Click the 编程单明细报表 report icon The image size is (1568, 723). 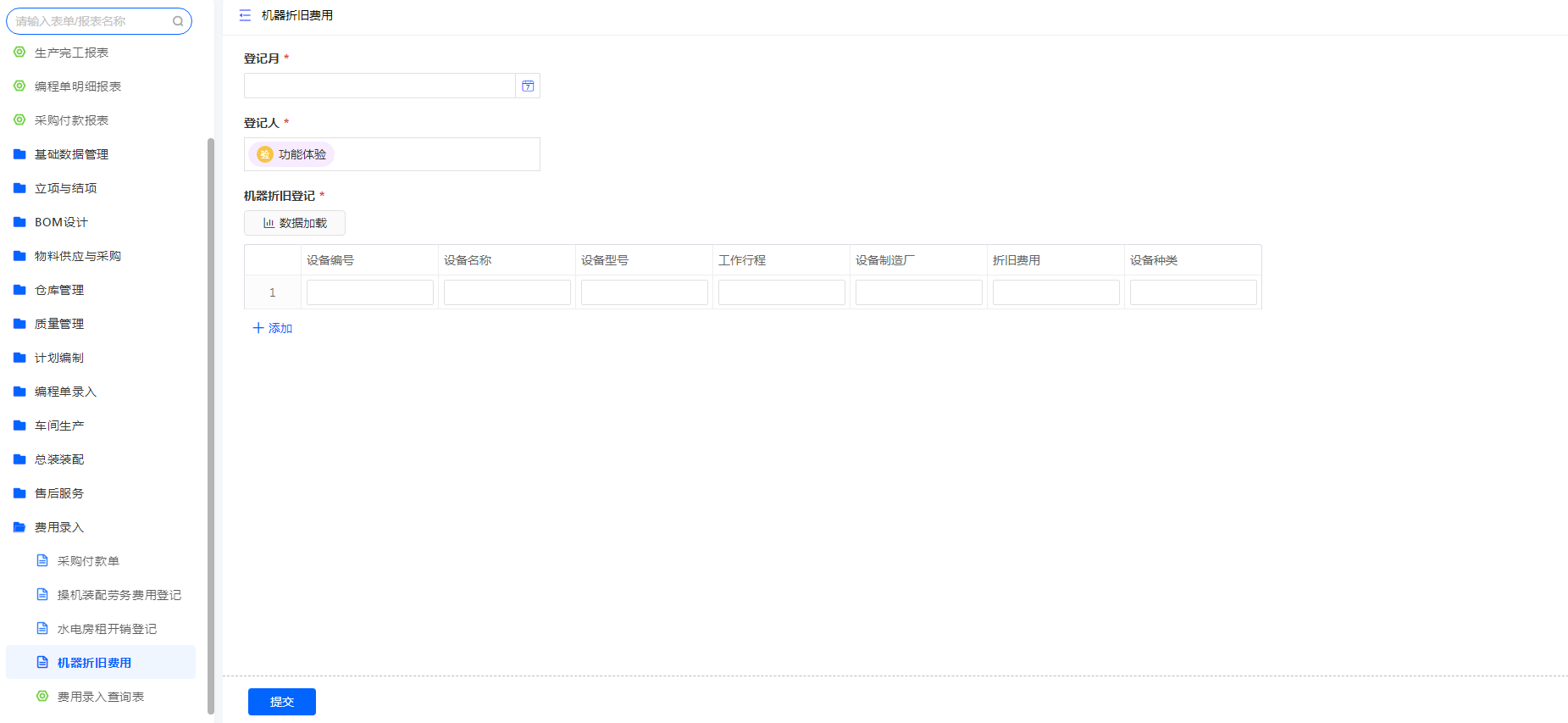pyautogui.click(x=19, y=86)
